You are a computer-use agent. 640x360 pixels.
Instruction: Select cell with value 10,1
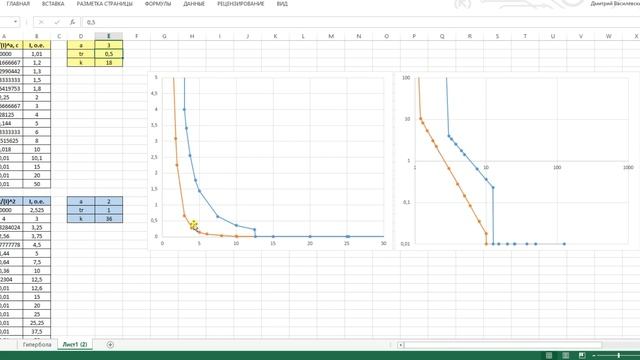tap(37, 158)
